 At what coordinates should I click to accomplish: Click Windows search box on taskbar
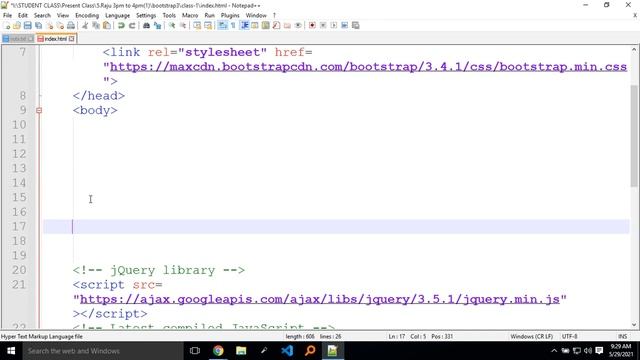click(x=103, y=351)
